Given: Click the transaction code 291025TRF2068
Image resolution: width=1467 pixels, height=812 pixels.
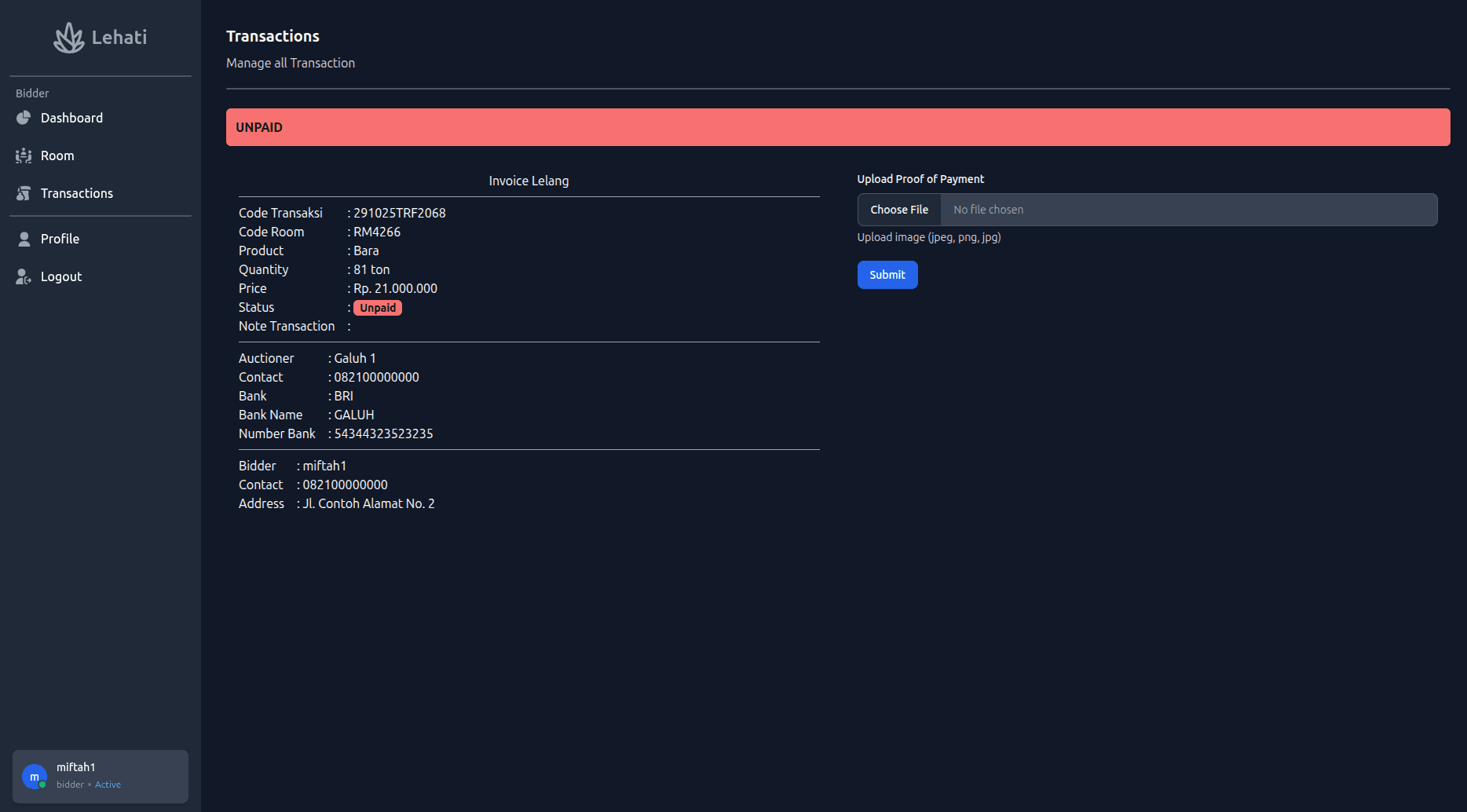Looking at the screenshot, I should click(400, 213).
